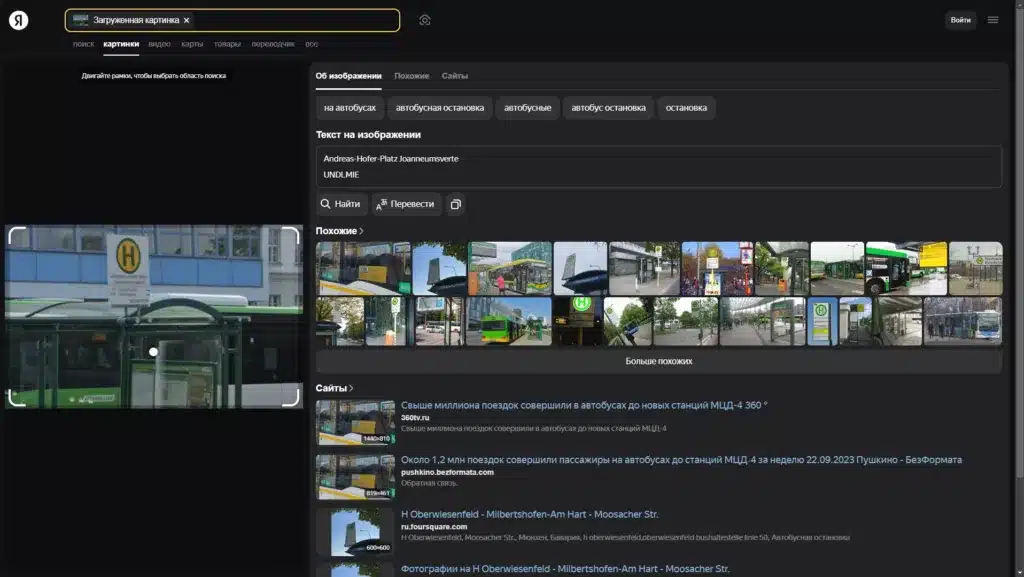This screenshot has width=1024, height=577.
Task: Open the 360tv.ru article link
Action: [x=584, y=405]
